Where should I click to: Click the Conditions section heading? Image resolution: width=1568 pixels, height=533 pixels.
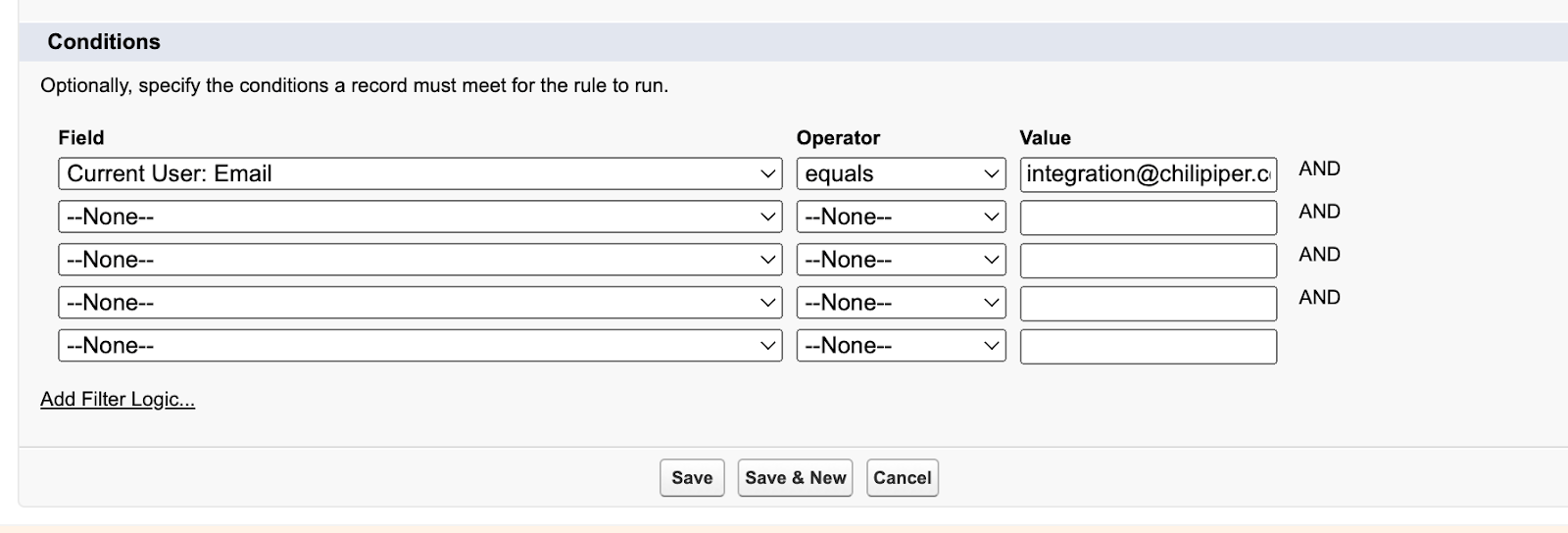pyautogui.click(x=104, y=42)
